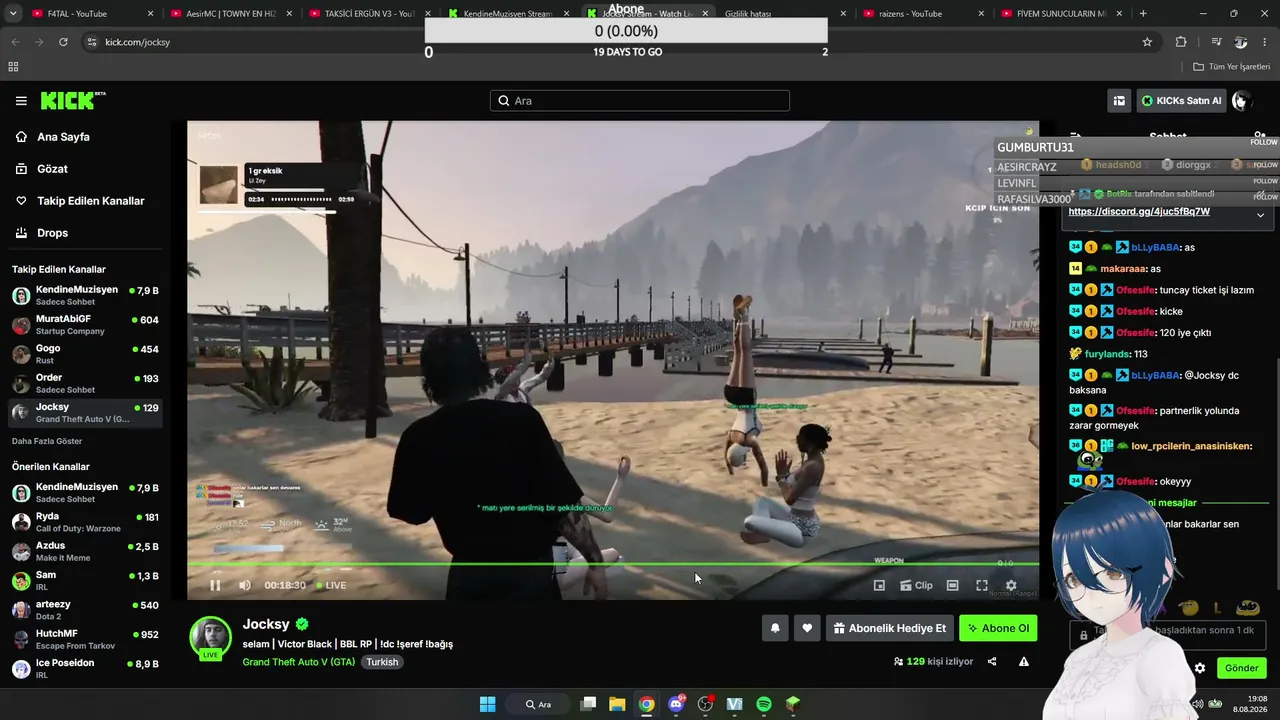This screenshot has height=720, width=1280.
Task: Open recommended channel Ryda
Action: (85, 522)
